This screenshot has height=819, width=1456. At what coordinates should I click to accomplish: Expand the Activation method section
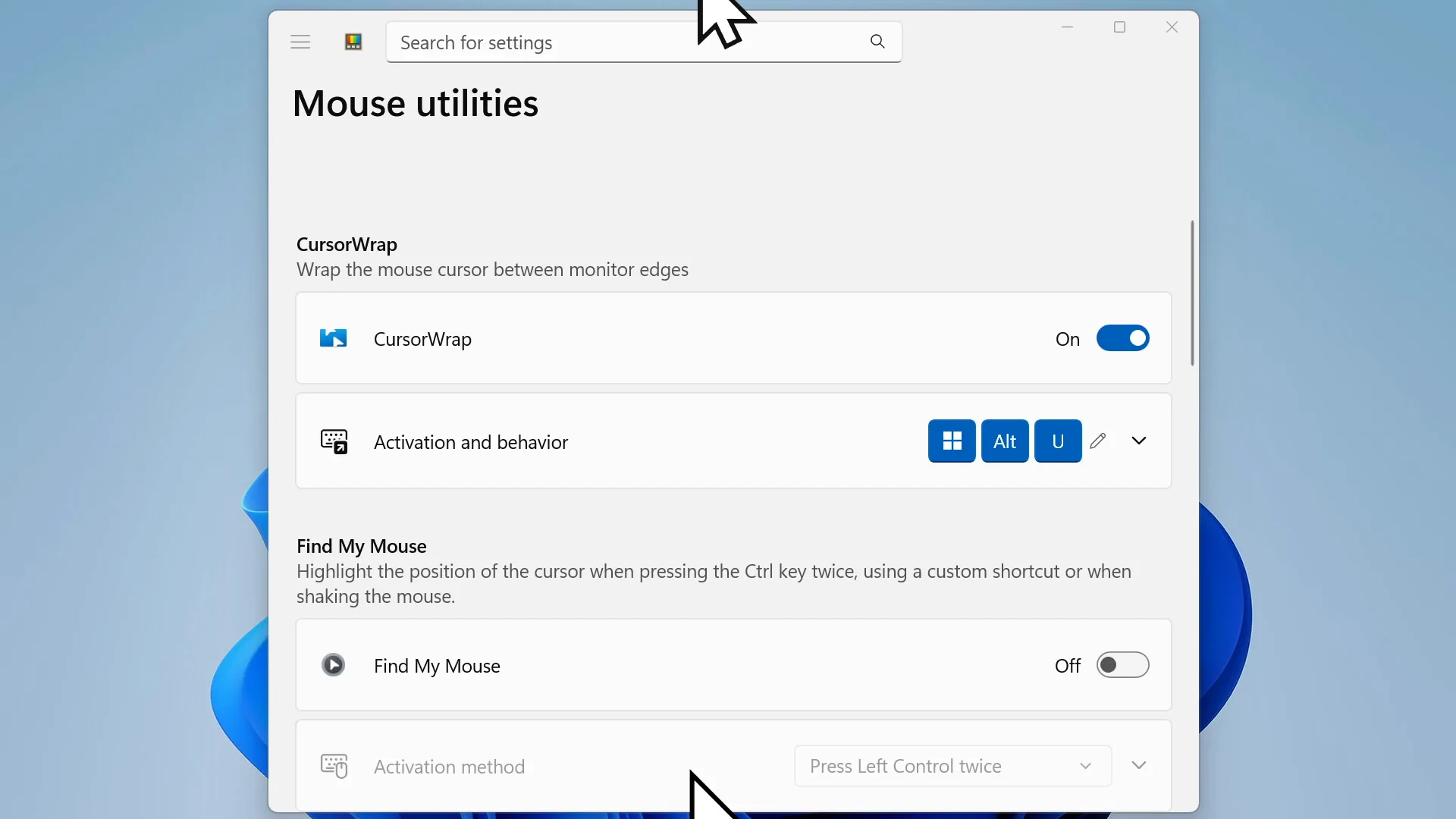pos(1139,765)
